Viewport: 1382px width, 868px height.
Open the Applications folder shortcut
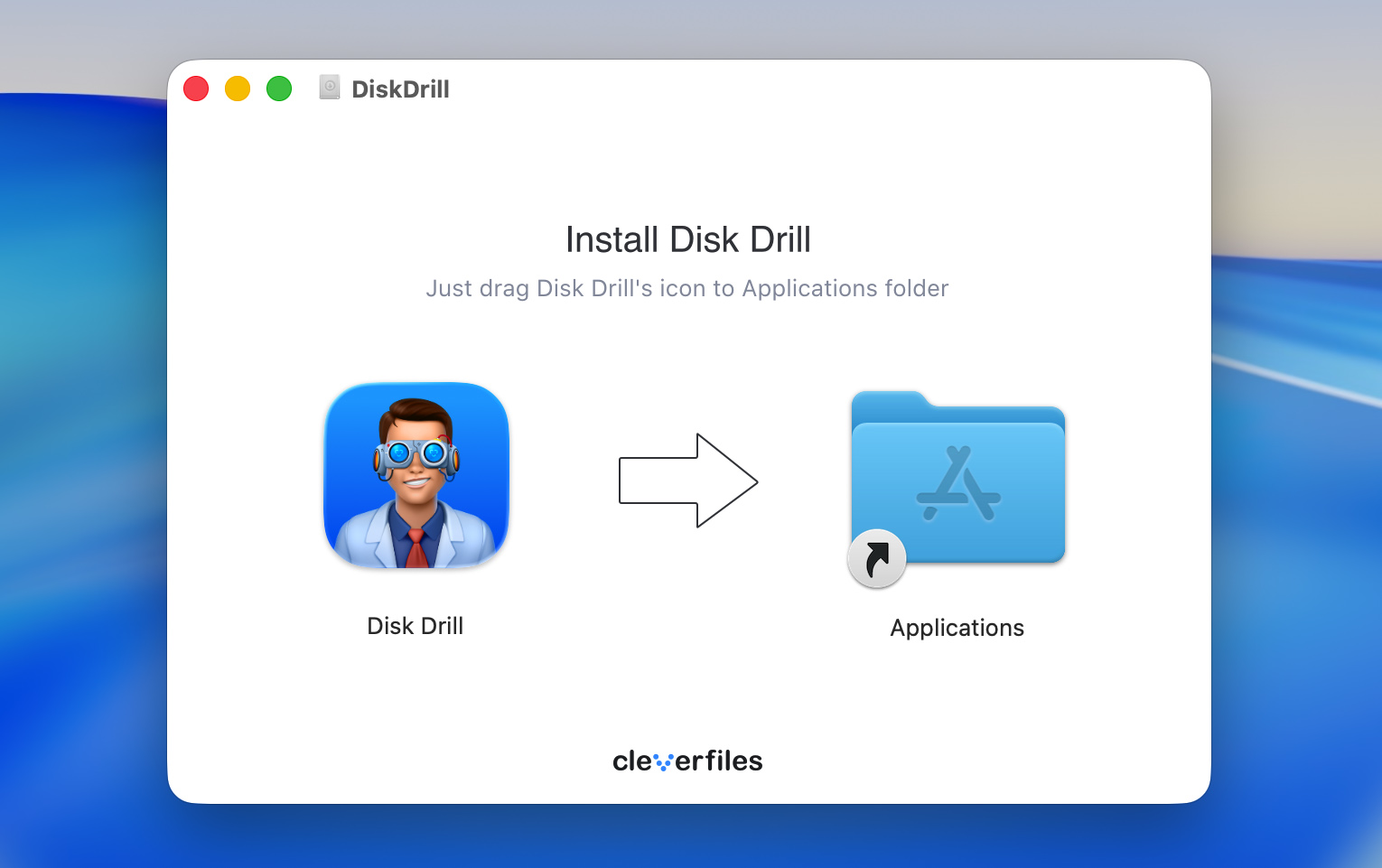pyautogui.click(x=957, y=489)
